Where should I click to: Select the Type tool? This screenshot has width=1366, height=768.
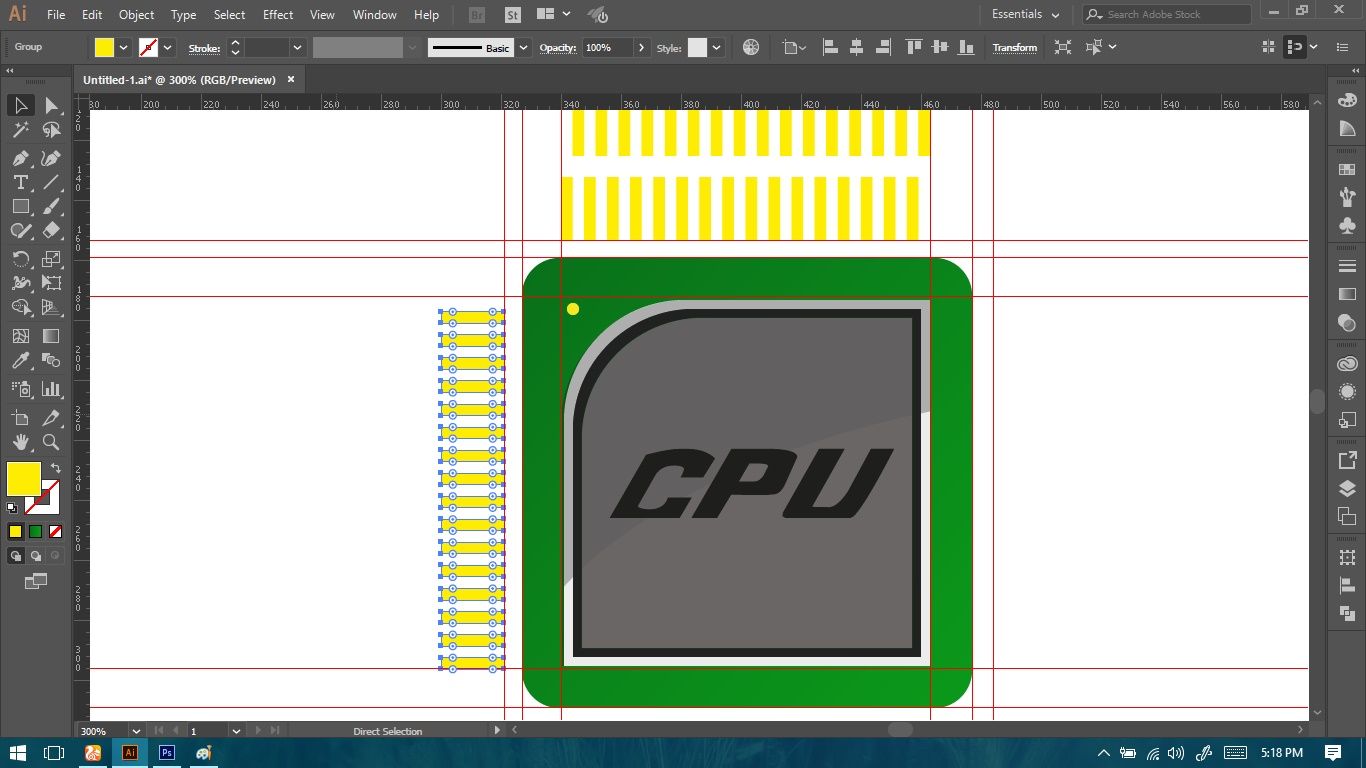pyautogui.click(x=20, y=182)
